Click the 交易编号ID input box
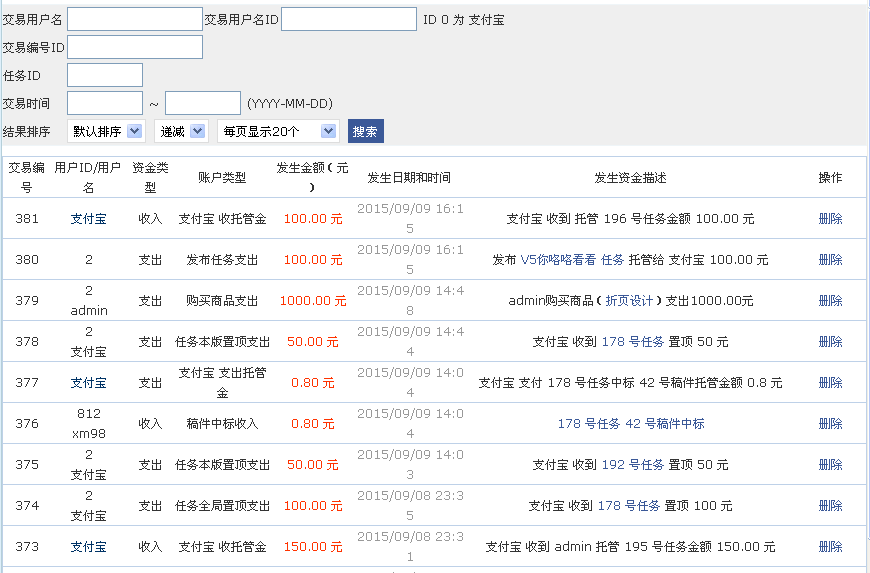 click(x=135, y=47)
